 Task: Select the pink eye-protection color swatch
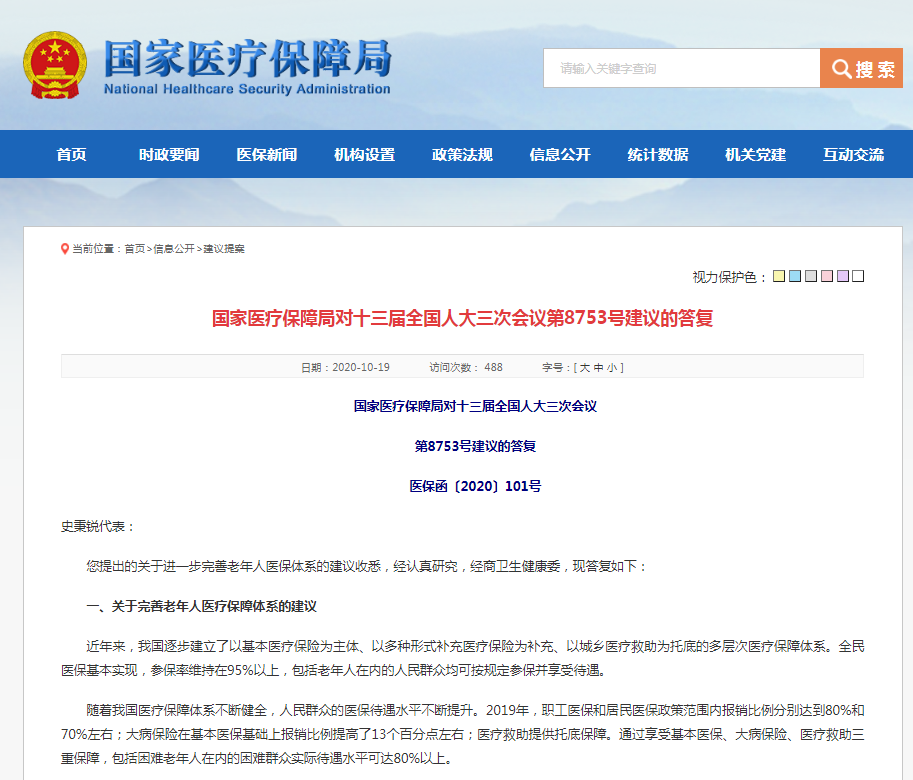click(826, 276)
